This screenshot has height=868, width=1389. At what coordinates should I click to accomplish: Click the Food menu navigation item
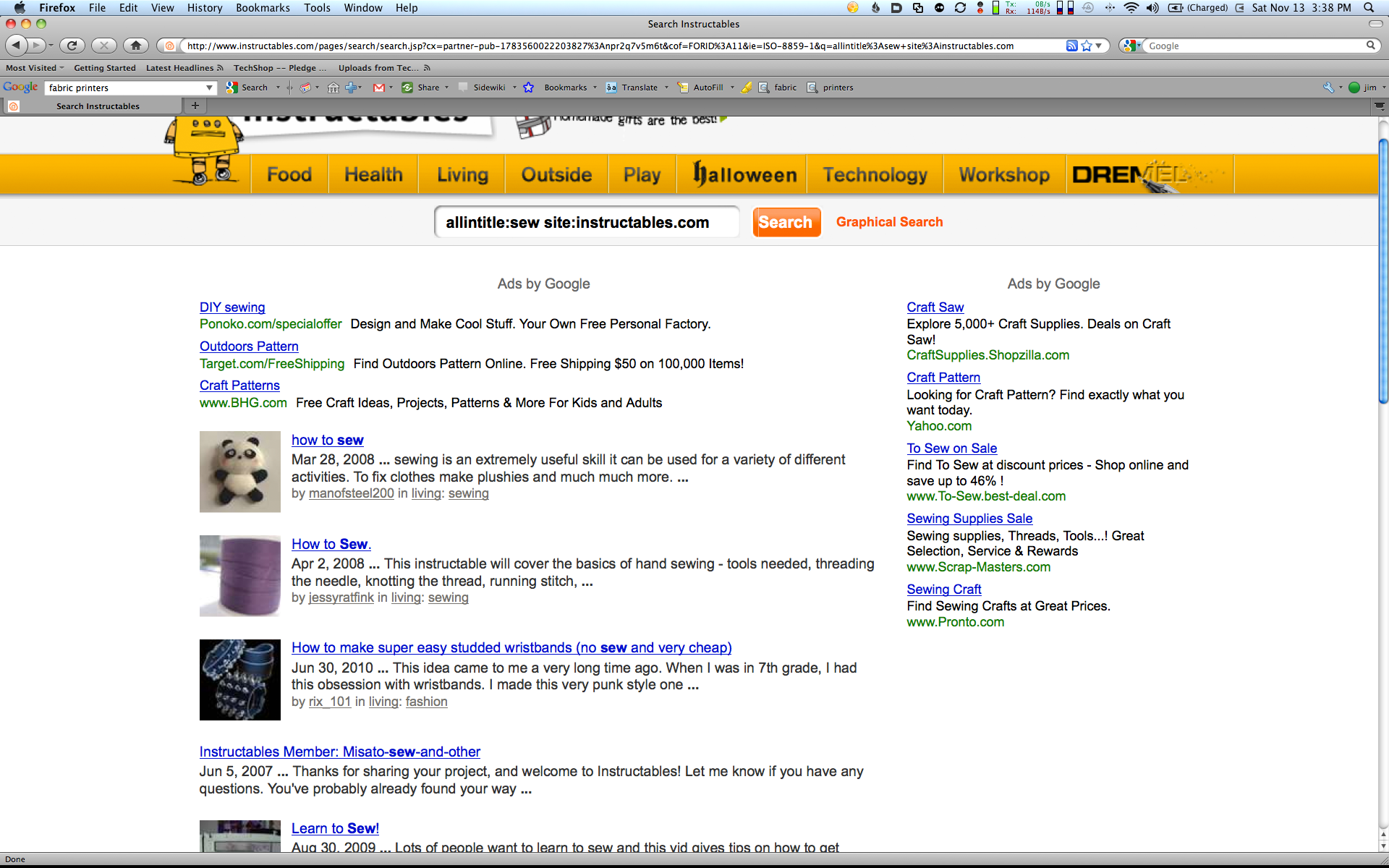[290, 175]
